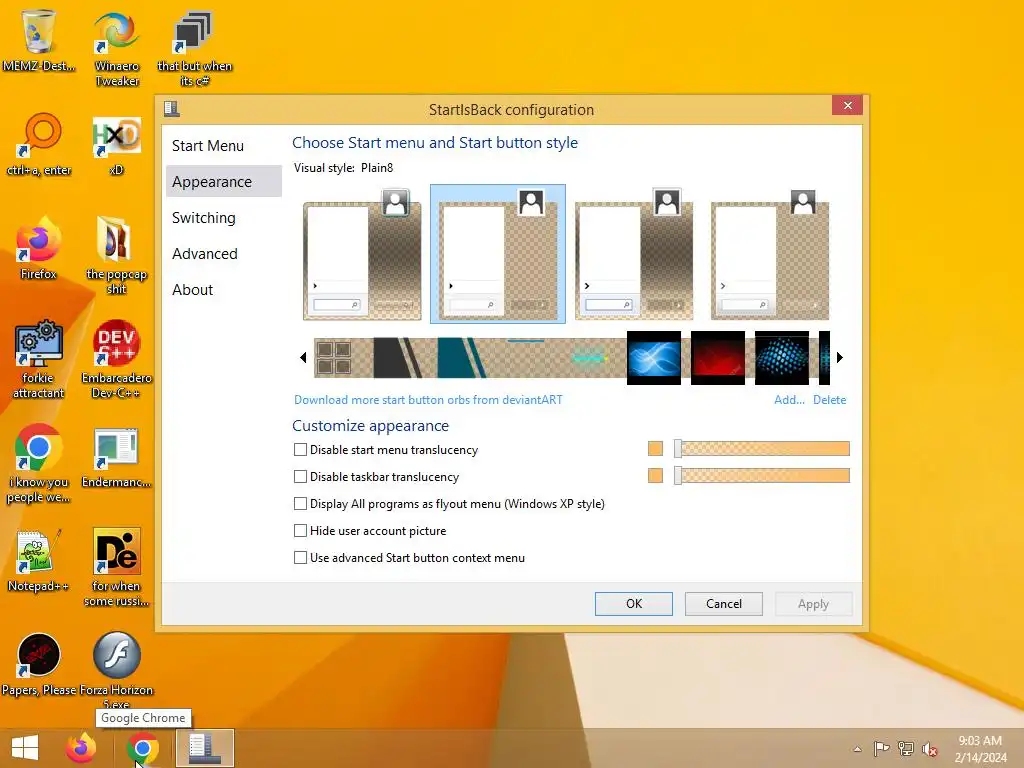Open the Windows Start button
Viewport: 1024px width, 768px height.
[x=25, y=748]
